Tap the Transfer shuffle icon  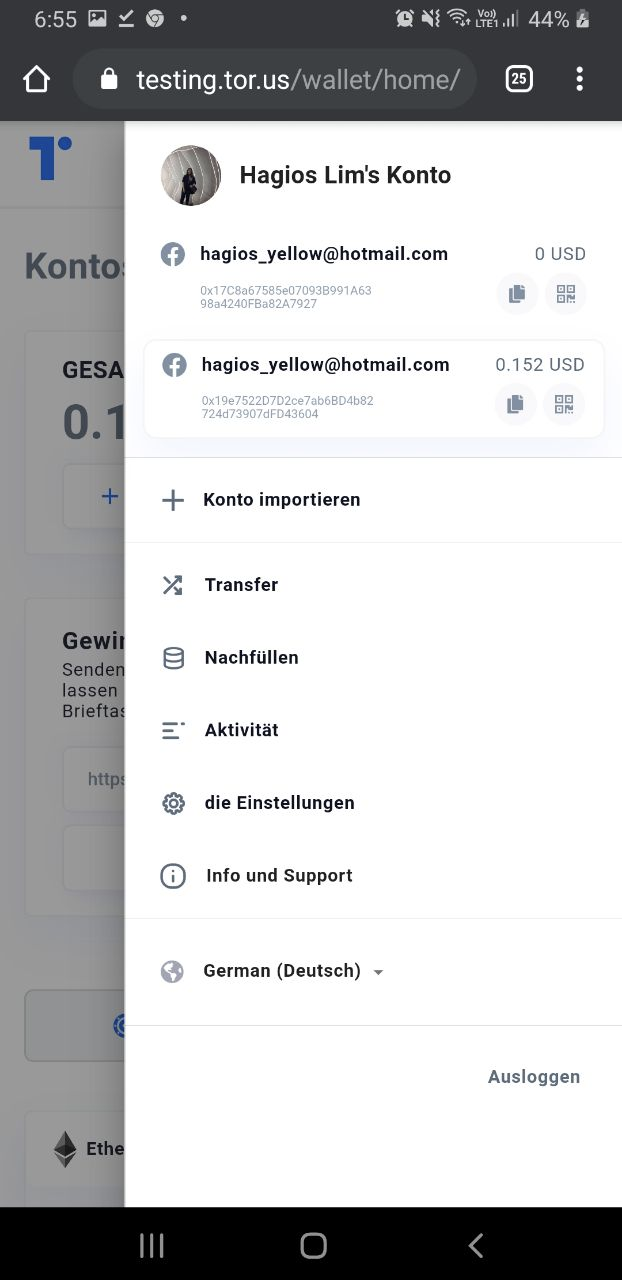[x=173, y=585]
